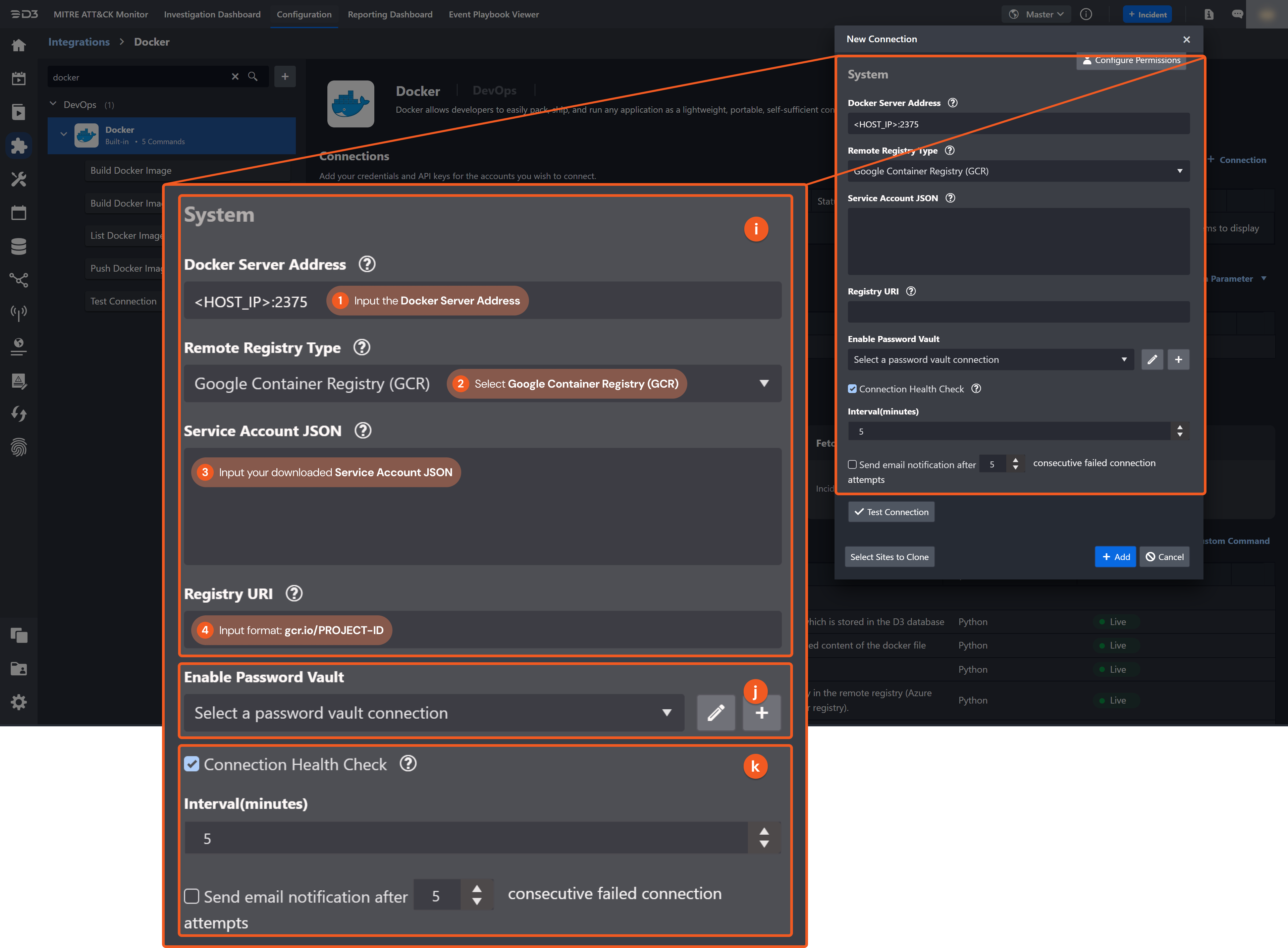Select the Integrations puzzle icon in sidebar

click(x=19, y=145)
